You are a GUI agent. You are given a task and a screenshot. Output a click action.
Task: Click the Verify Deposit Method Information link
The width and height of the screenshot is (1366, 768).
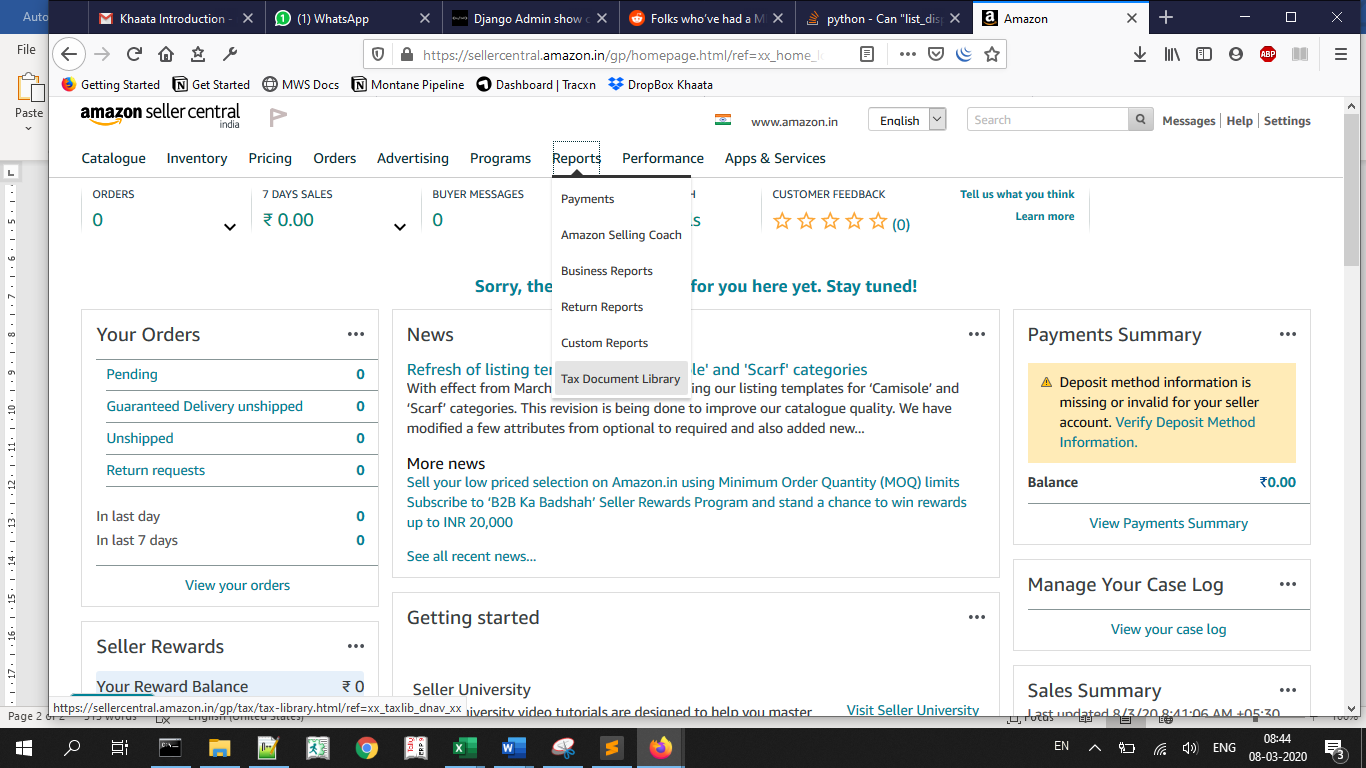coord(1157,432)
